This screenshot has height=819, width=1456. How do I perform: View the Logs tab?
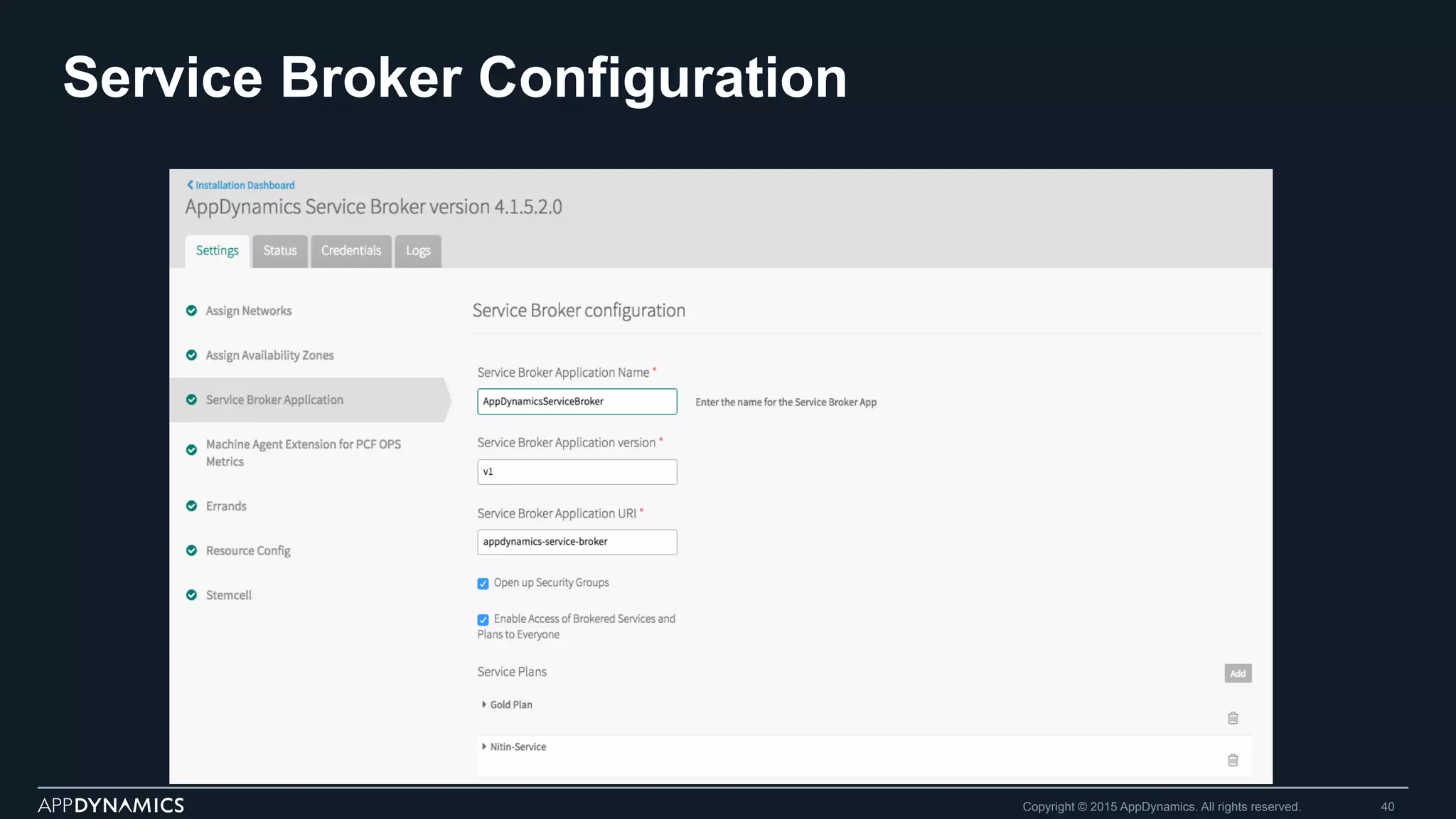tap(418, 251)
